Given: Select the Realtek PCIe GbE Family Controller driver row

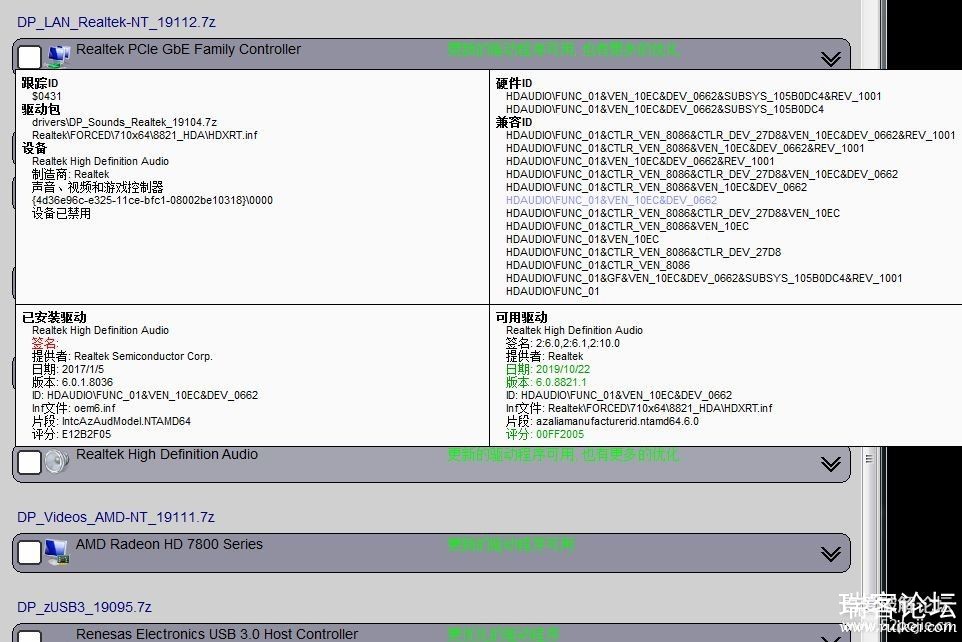Looking at the screenshot, I should coord(431,55).
